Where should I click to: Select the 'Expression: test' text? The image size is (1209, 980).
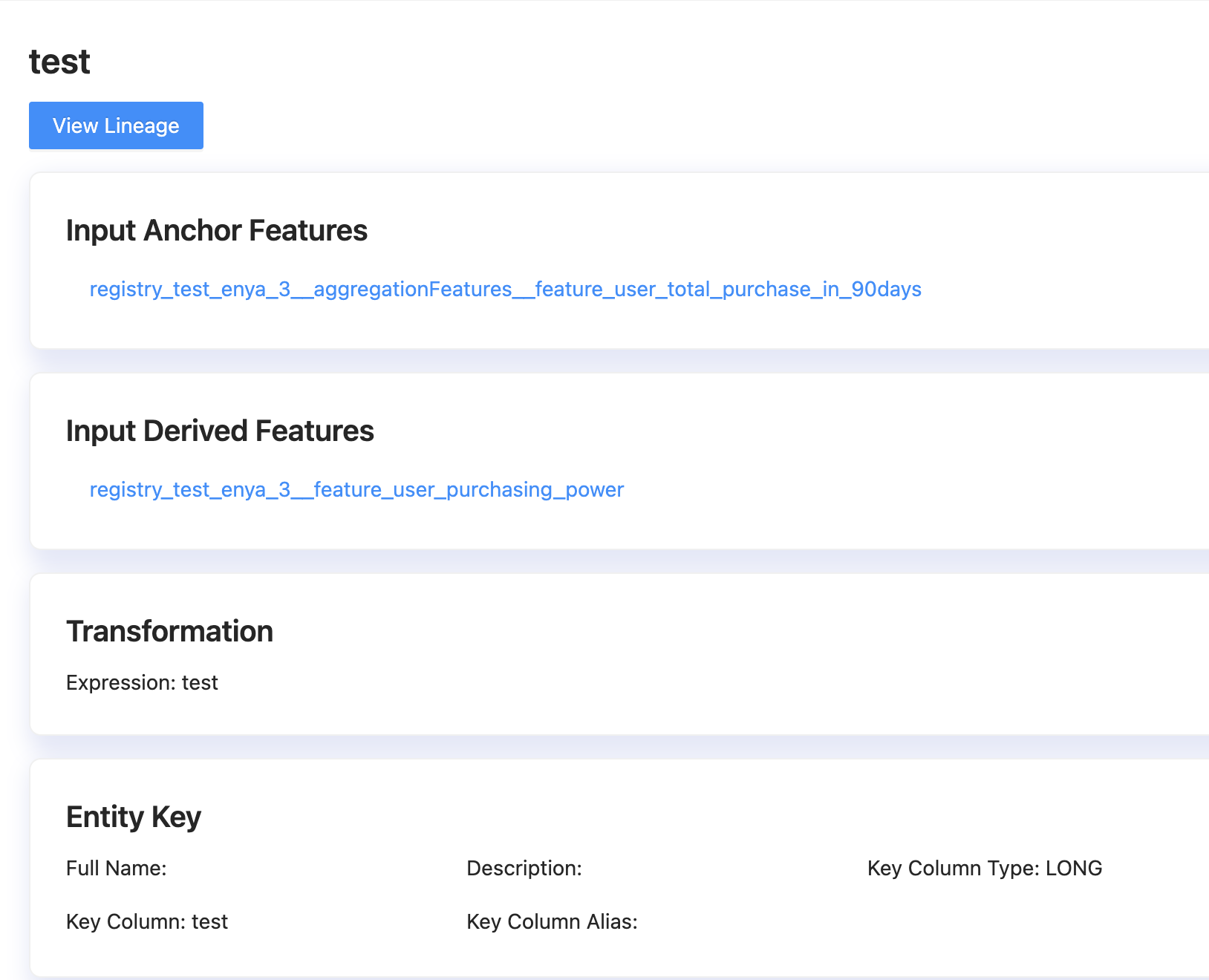(x=142, y=683)
